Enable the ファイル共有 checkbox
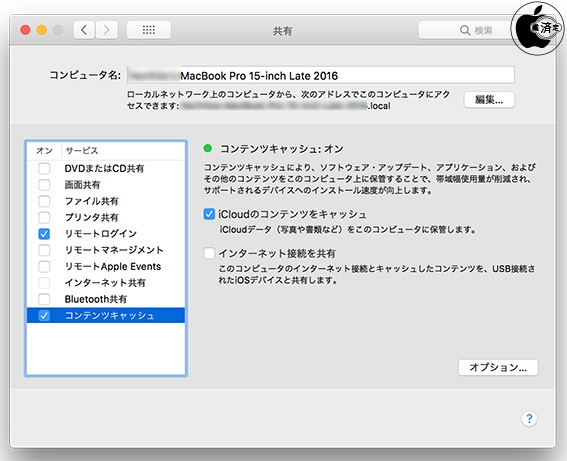 pos(44,201)
